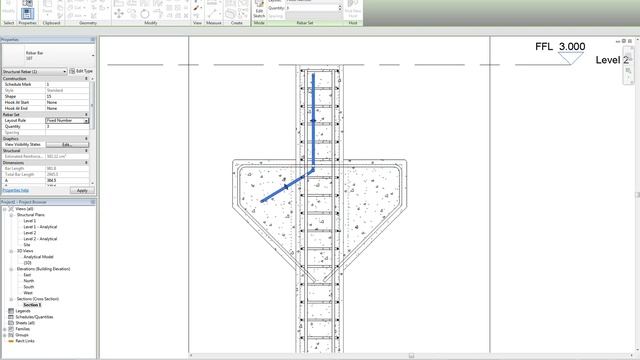Open Level 1 - Analytical view
The image size is (640, 360).
pos(40,227)
